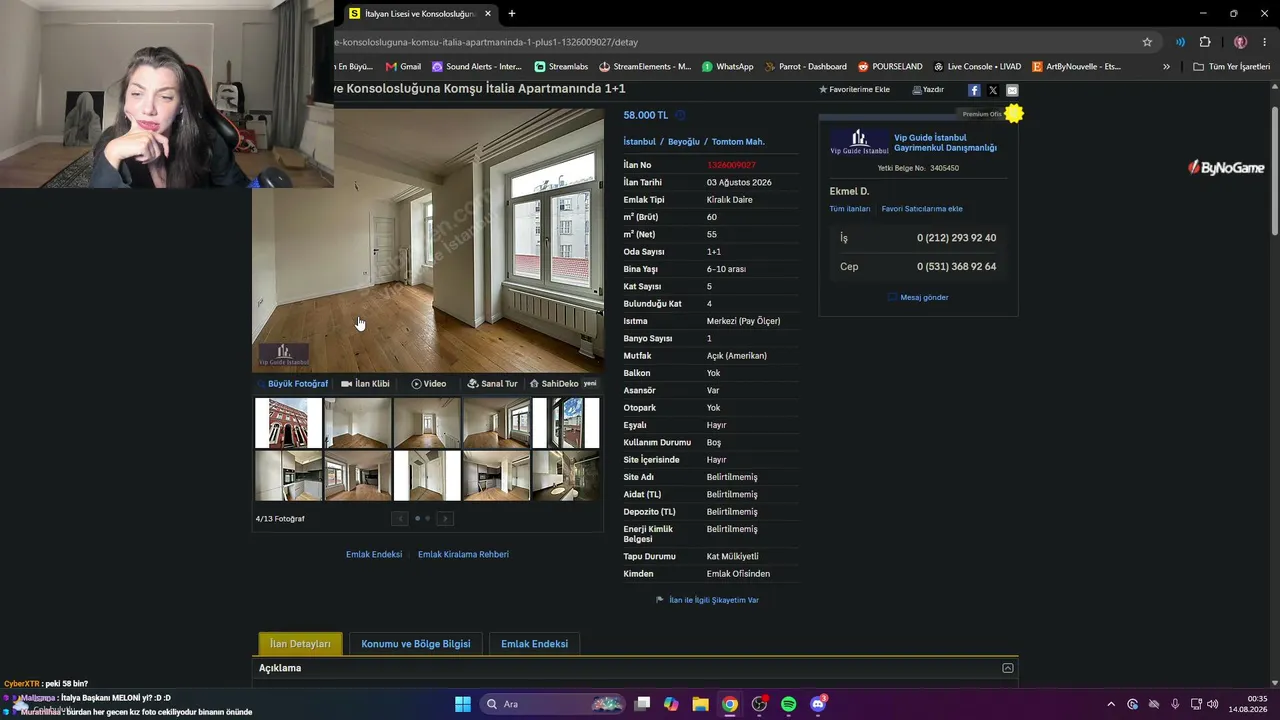Open the StreamElements bookmark
This screenshot has width=1280, height=720.
coord(645,67)
